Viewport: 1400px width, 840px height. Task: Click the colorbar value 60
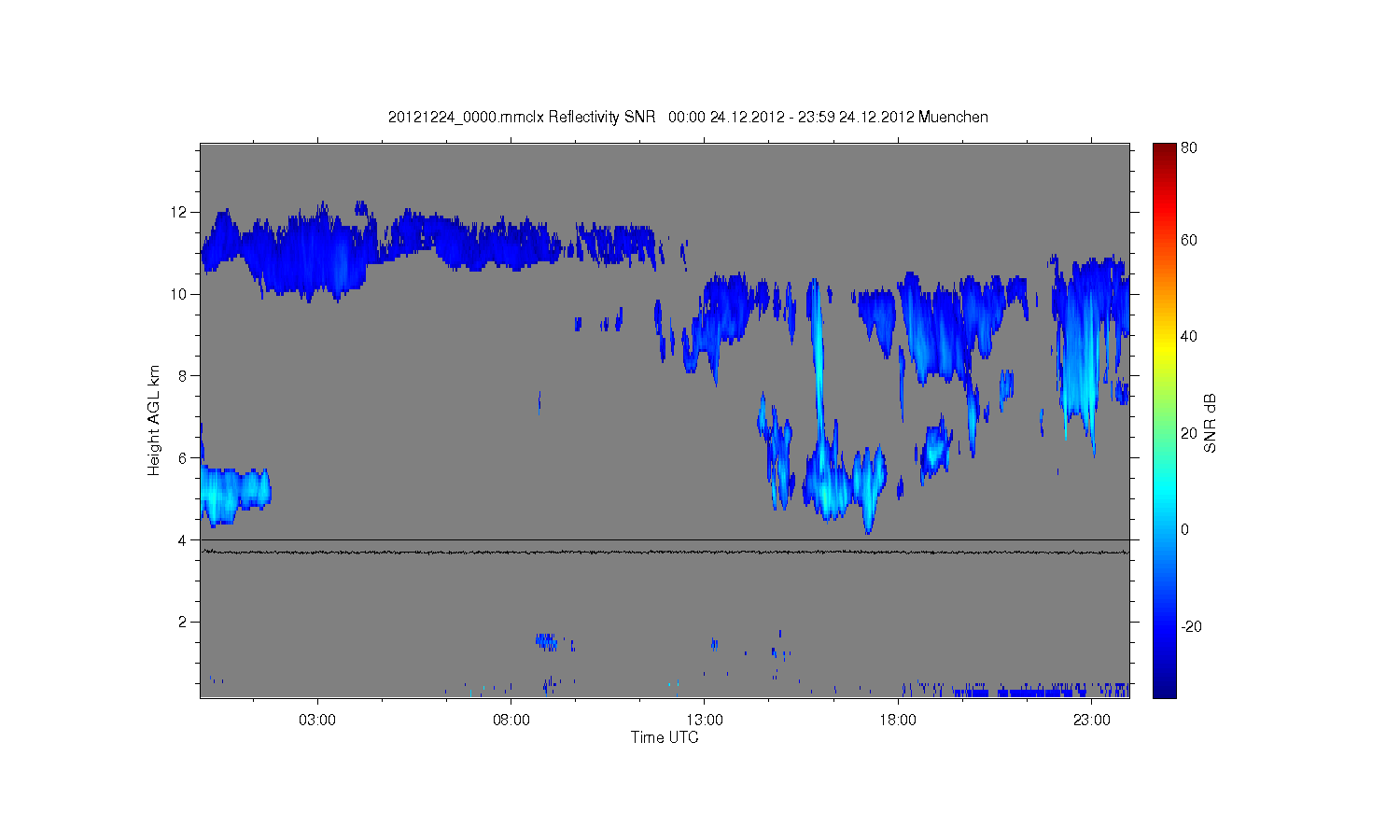(1189, 241)
